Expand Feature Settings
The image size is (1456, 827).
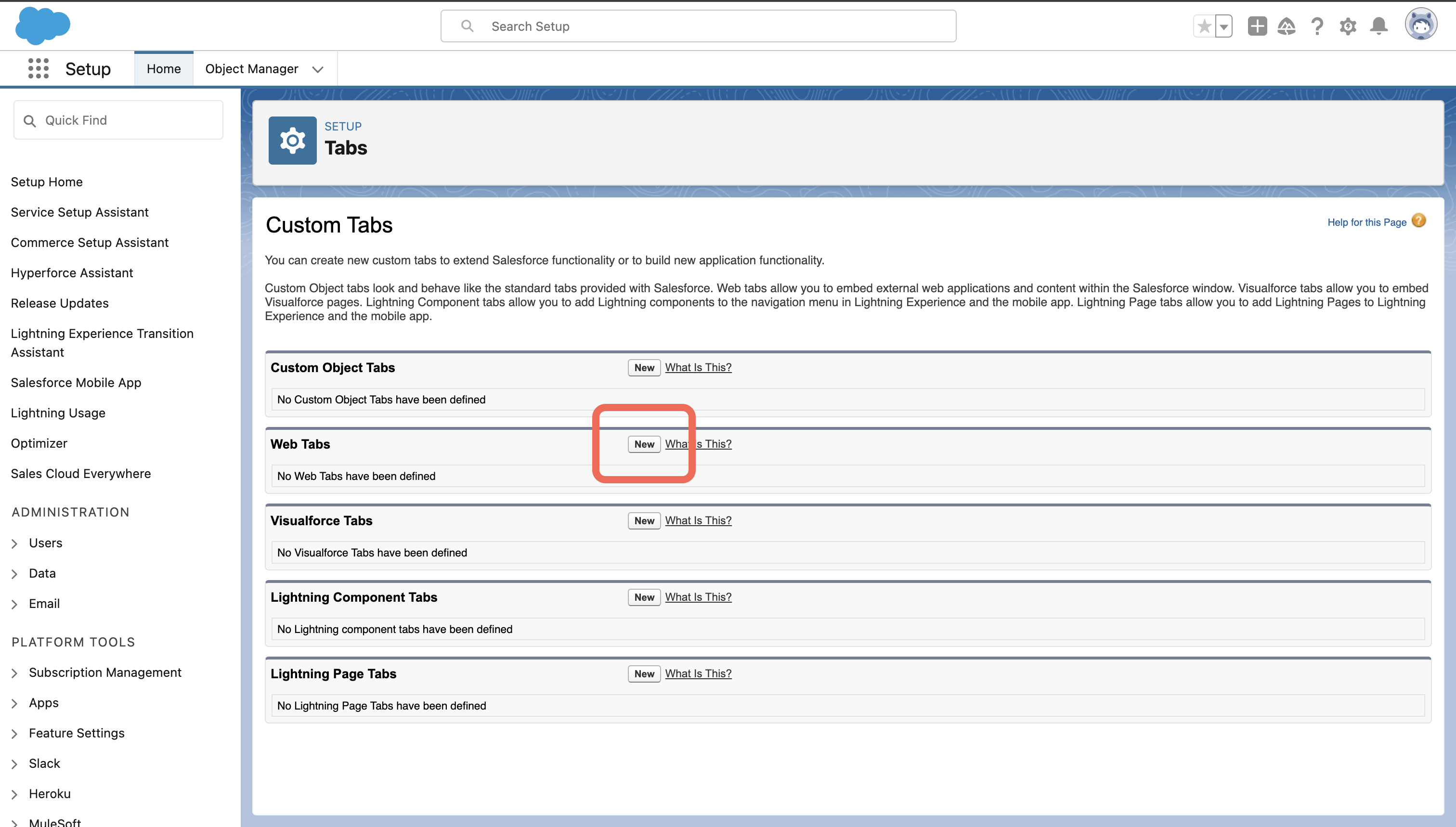(x=15, y=734)
